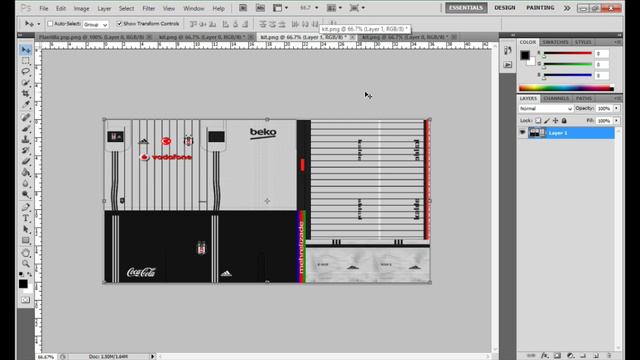Reset default foreground and background colors
Screen dimensions: 640x360
click(21, 274)
